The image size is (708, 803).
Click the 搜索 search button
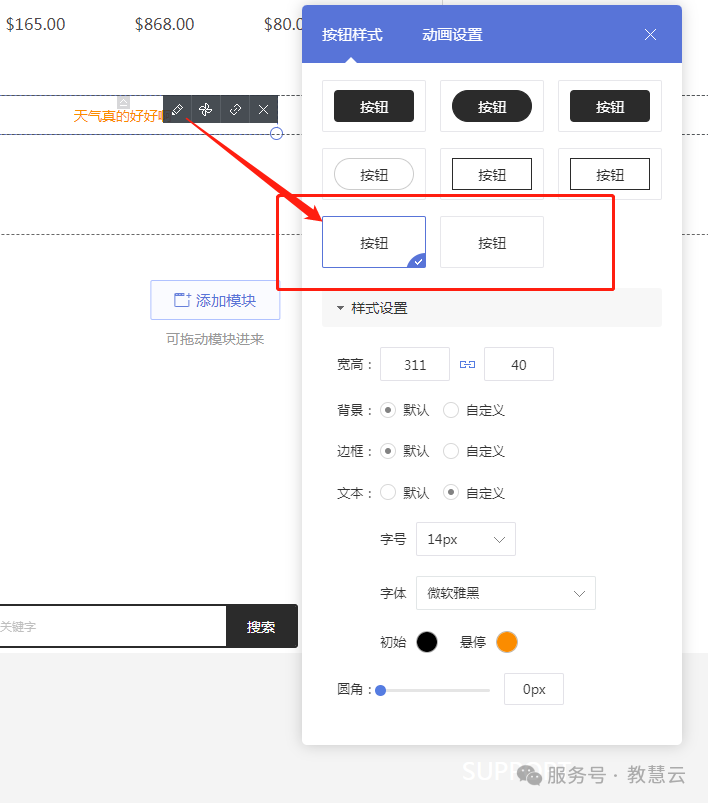tap(261, 627)
